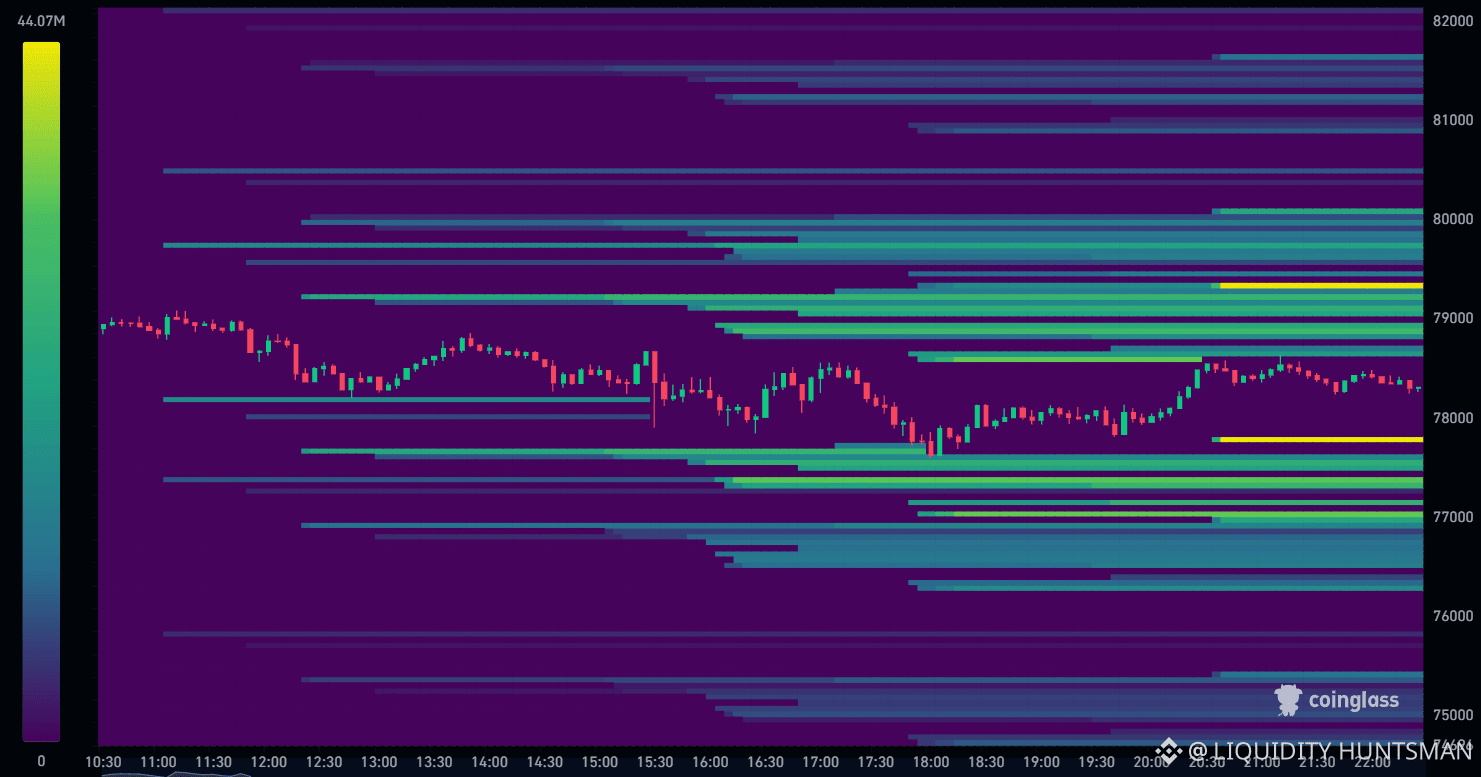The width and height of the screenshot is (1481, 777).
Task: Click the 17:30 time label
Action: coord(875,762)
